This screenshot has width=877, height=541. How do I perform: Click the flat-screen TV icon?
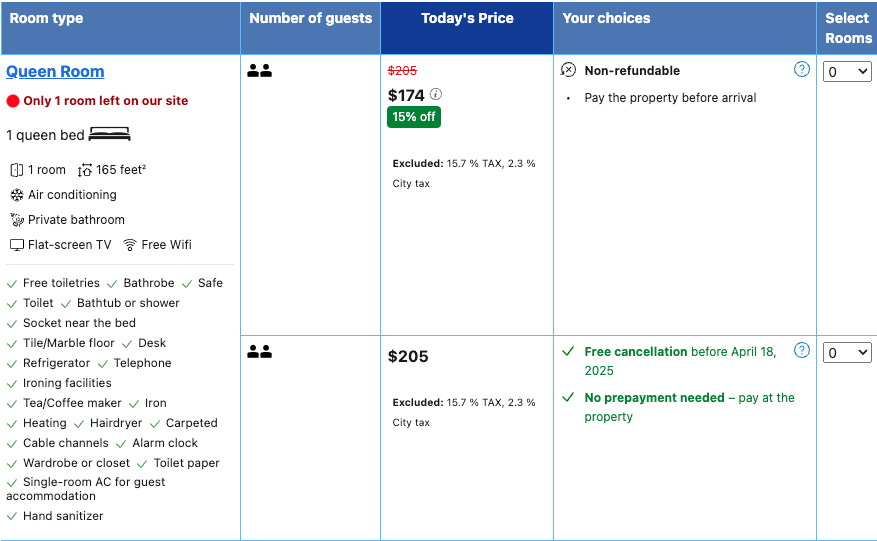pyautogui.click(x=17, y=245)
